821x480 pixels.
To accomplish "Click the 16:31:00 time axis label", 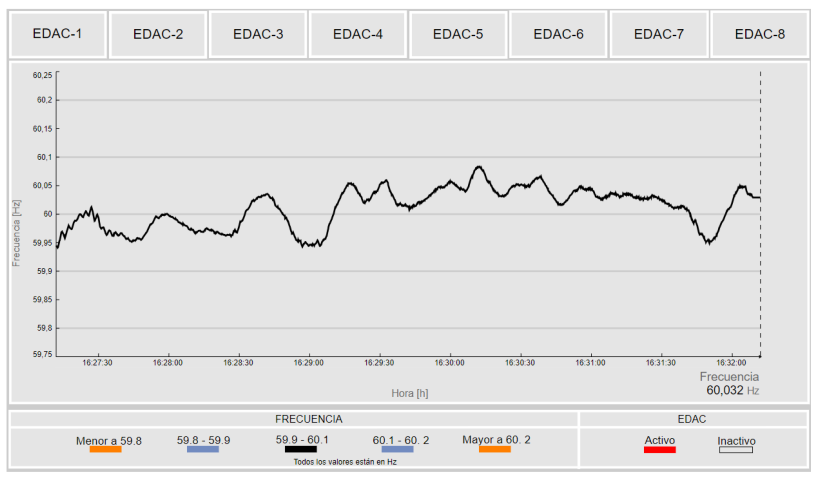I will point(590,363).
